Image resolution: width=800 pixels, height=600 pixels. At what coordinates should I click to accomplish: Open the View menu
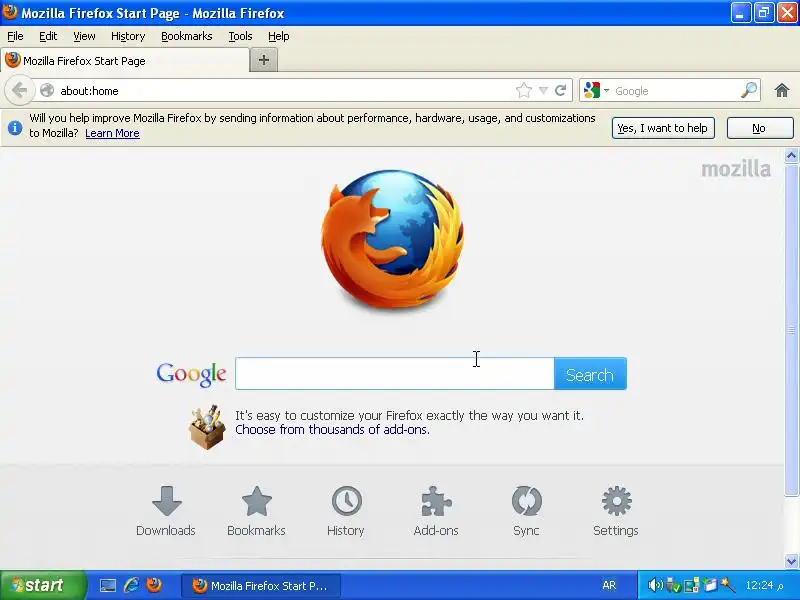(84, 36)
